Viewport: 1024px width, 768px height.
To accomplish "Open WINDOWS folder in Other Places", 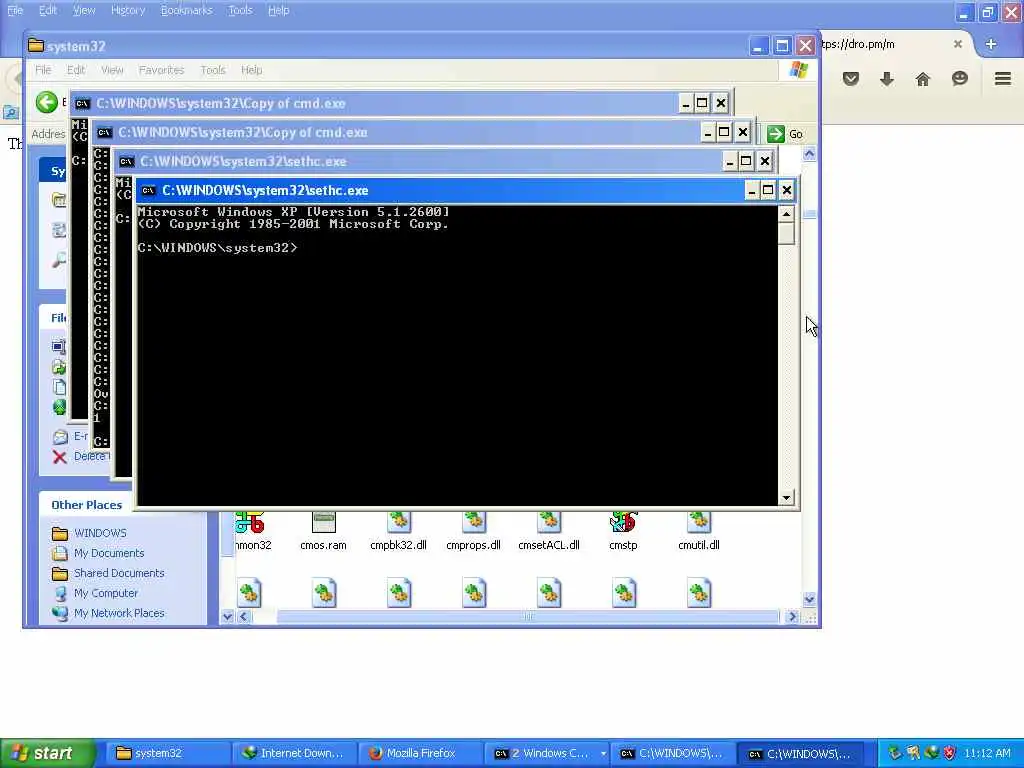I will 100,533.
